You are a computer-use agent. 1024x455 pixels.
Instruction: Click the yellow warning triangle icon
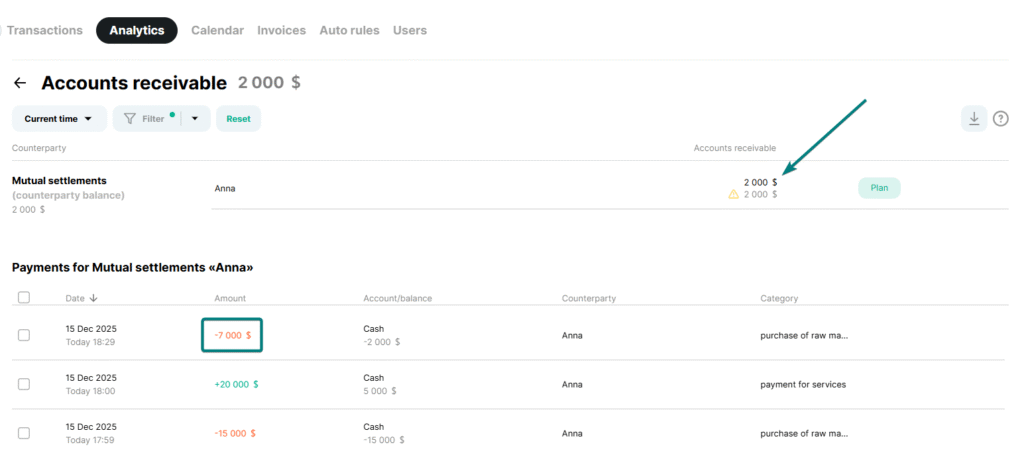tap(733, 194)
